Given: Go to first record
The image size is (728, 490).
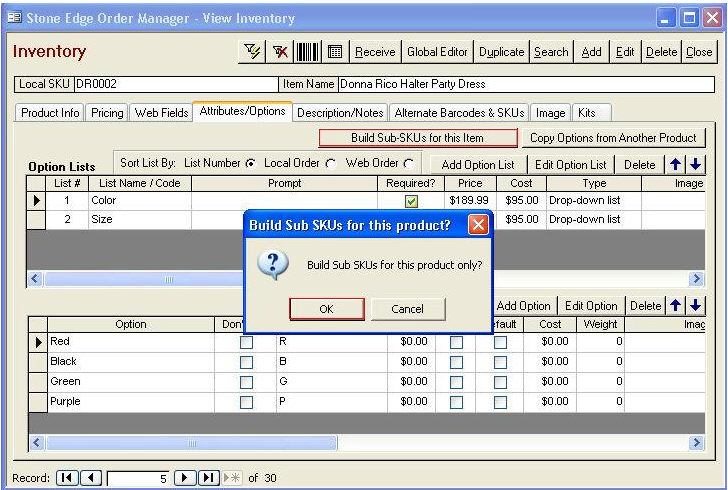Looking at the screenshot, I should (67, 477).
